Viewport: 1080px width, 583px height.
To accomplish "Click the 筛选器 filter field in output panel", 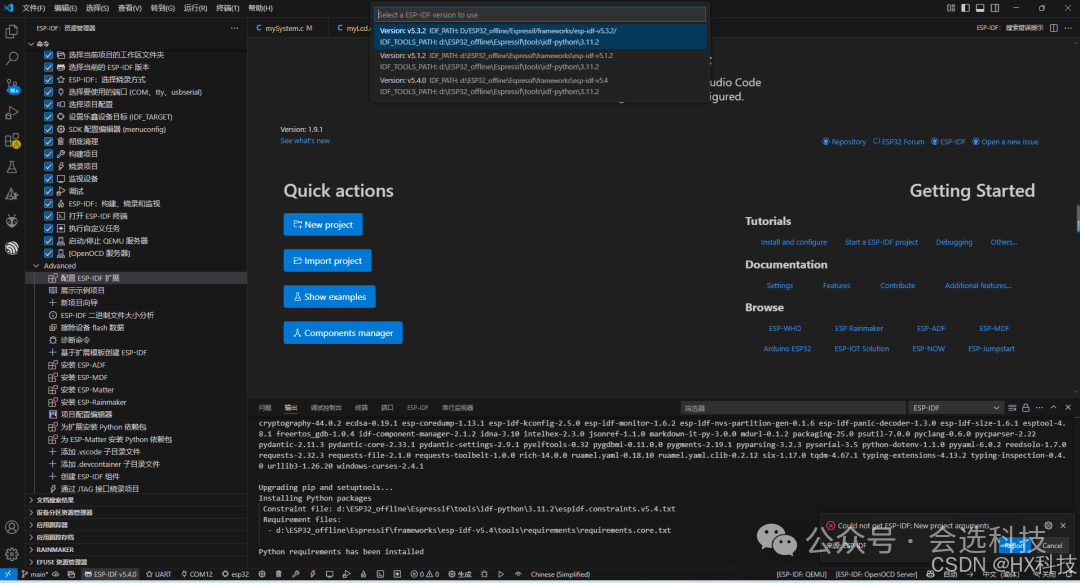I will click(x=792, y=408).
